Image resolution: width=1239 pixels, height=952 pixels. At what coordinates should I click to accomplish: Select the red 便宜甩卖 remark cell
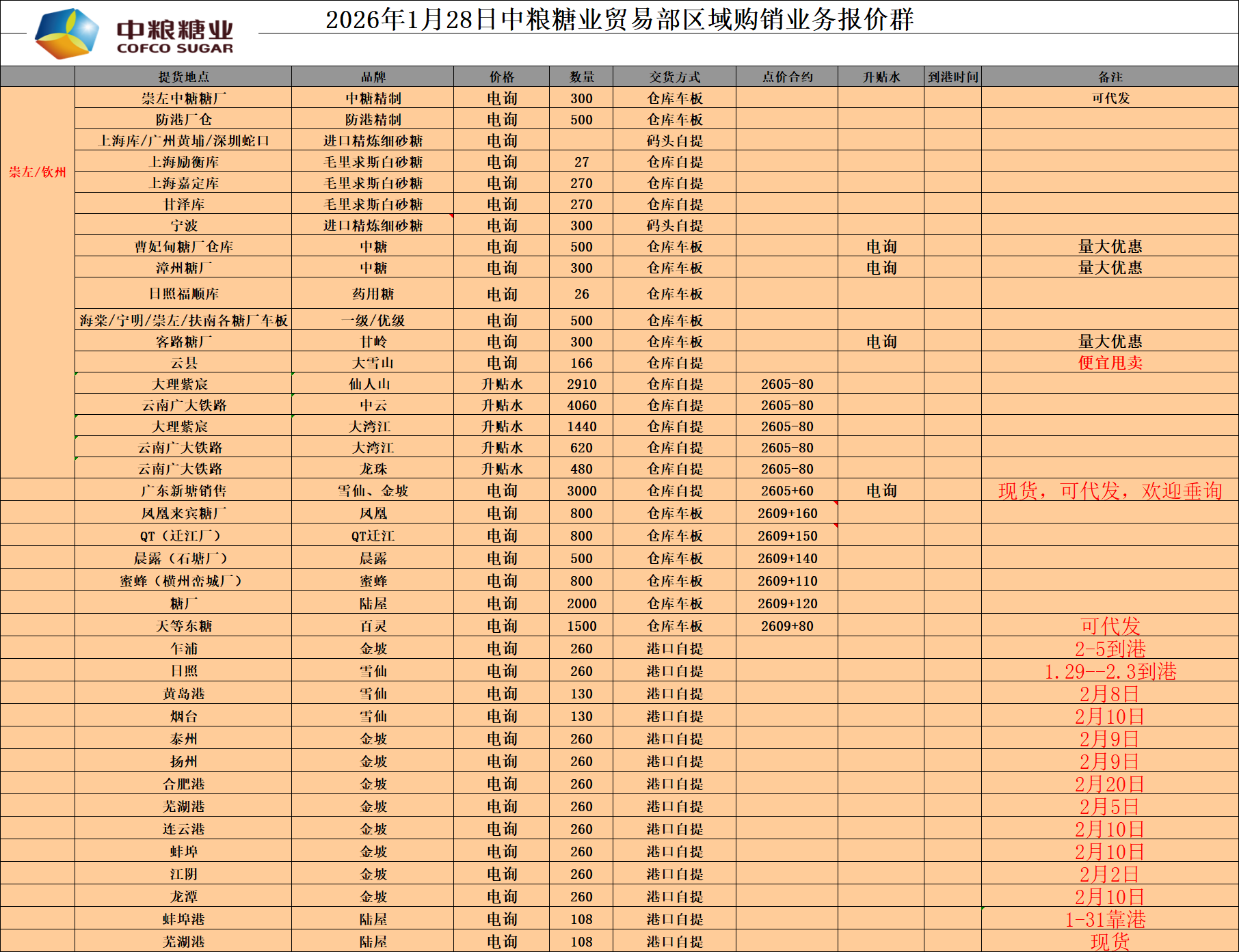pyautogui.click(x=1110, y=363)
